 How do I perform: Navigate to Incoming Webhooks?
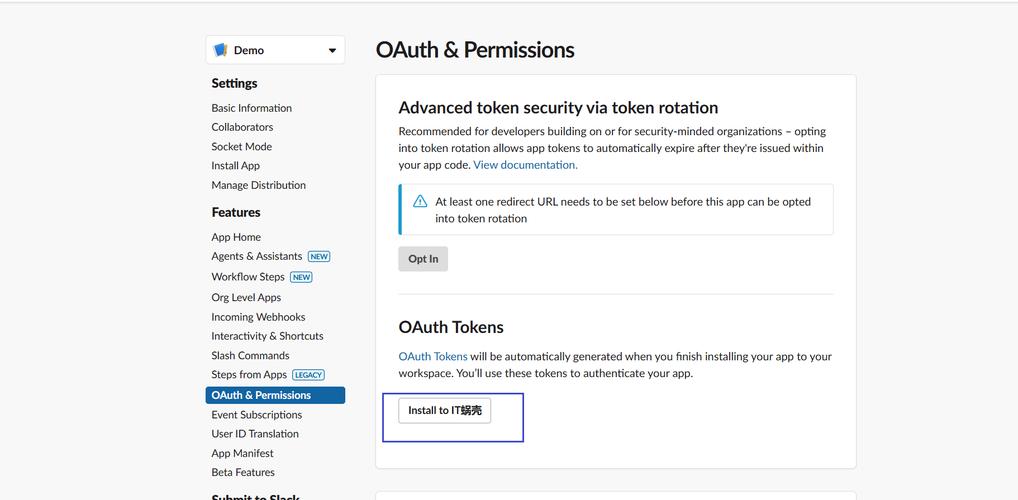tap(258, 317)
